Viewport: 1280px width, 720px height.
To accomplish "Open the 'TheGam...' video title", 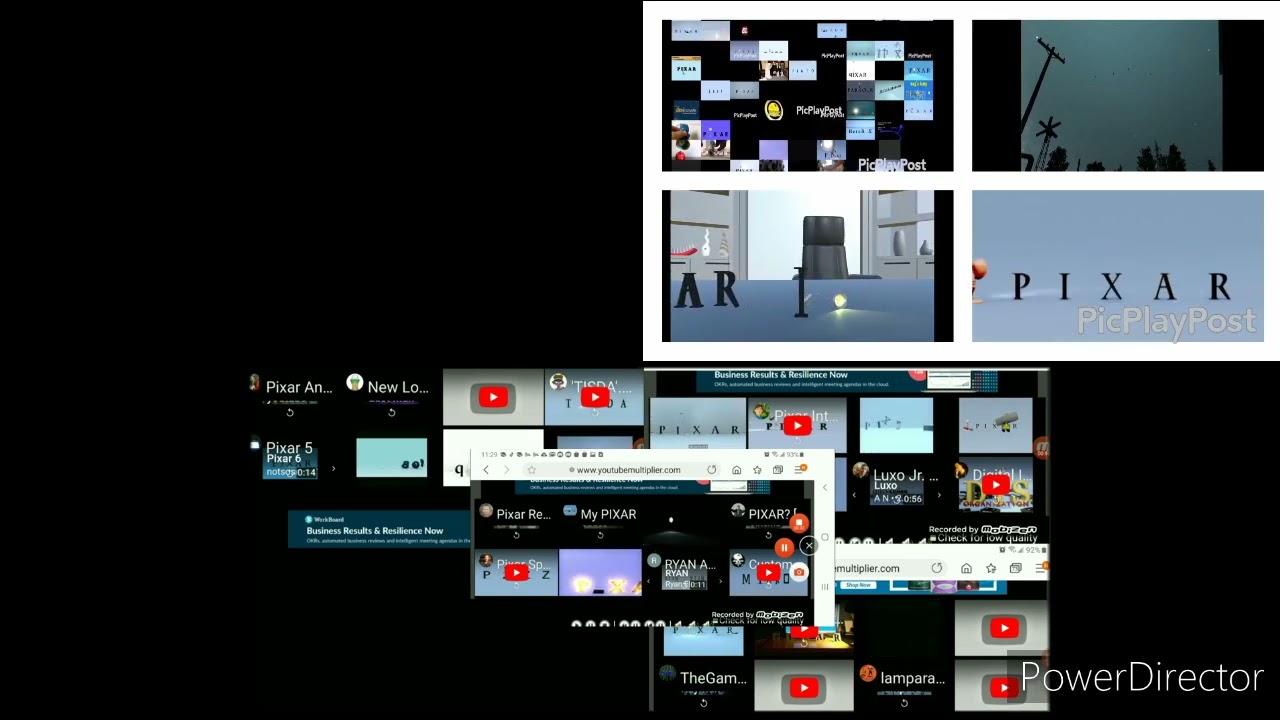I will coord(713,678).
